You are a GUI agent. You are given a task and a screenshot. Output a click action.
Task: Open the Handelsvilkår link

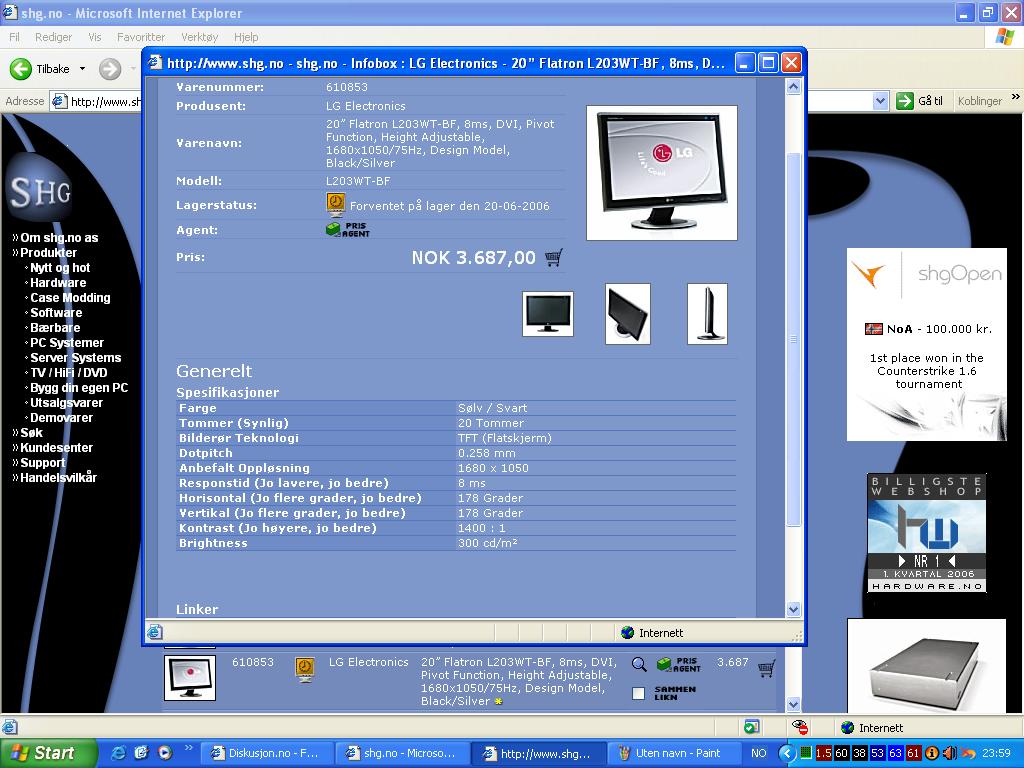point(58,478)
